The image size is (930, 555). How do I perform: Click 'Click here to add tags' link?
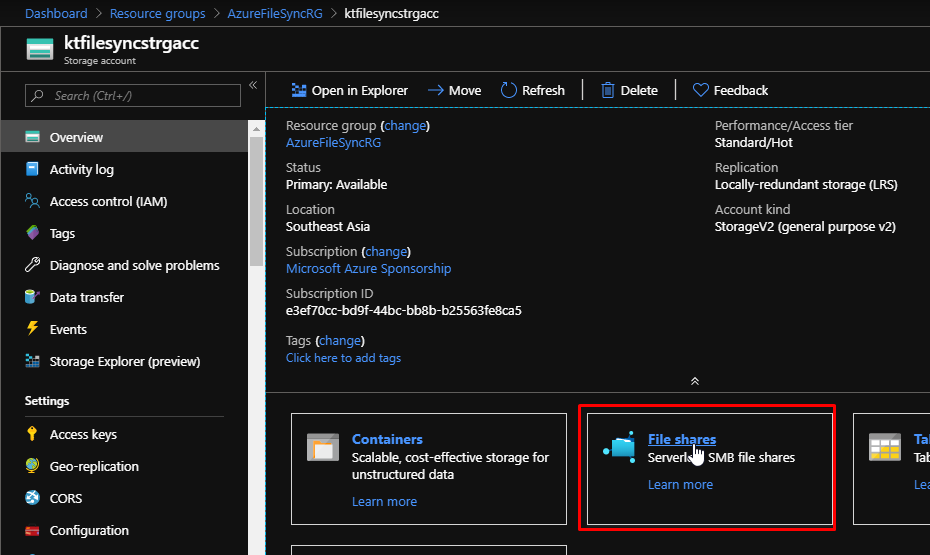pyautogui.click(x=343, y=358)
